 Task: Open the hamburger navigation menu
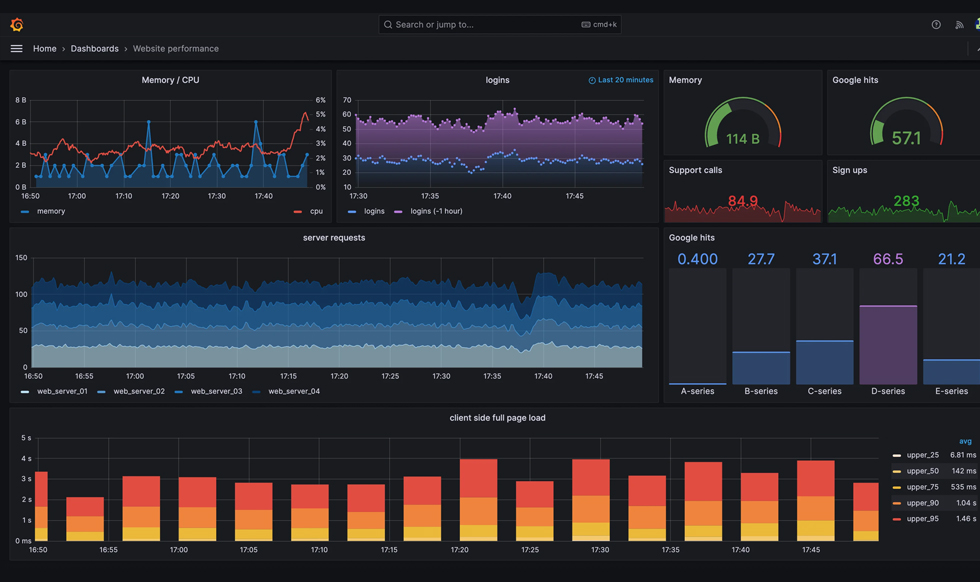pyautogui.click(x=16, y=48)
